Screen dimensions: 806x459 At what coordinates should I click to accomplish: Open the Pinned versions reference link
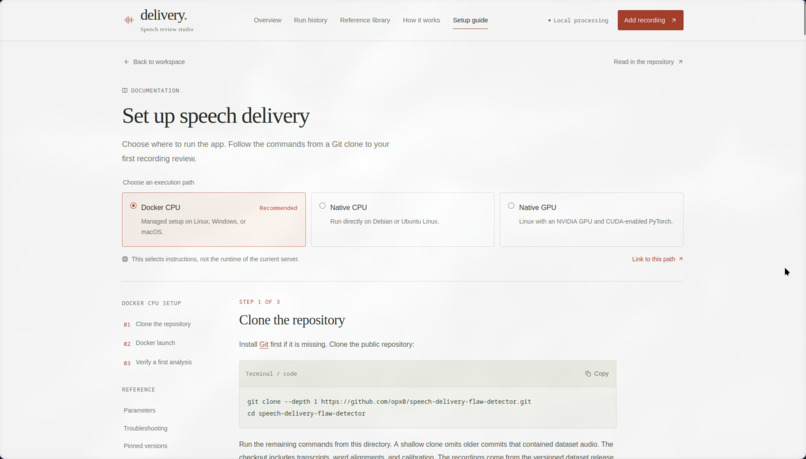pos(145,446)
